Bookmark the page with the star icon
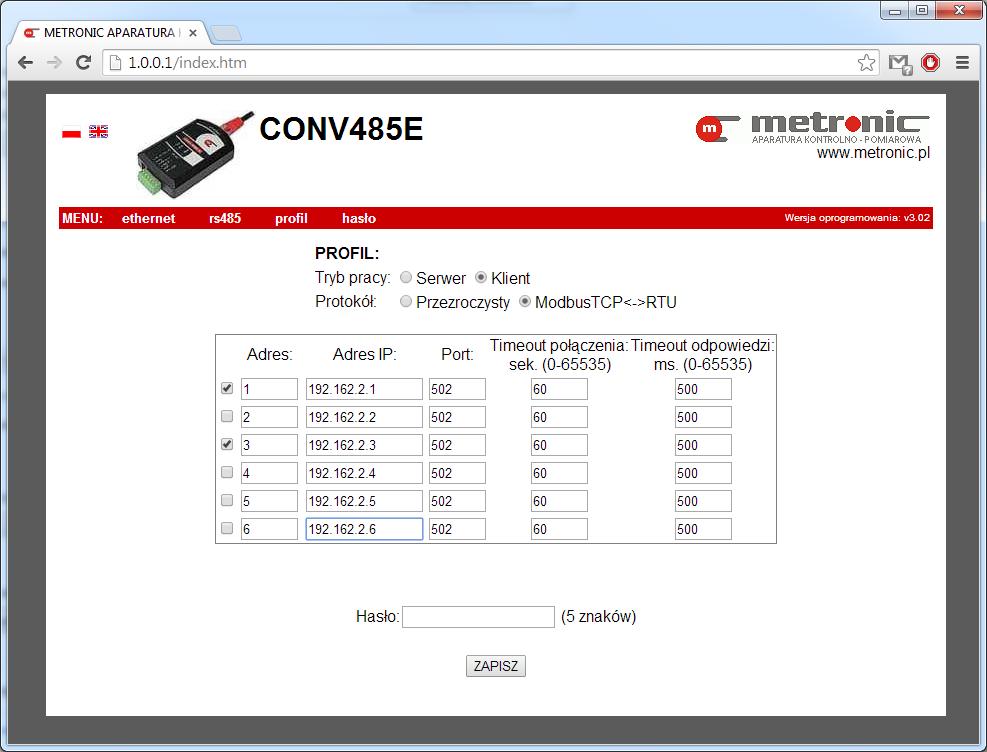This screenshot has width=987, height=752. pos(866,62)
